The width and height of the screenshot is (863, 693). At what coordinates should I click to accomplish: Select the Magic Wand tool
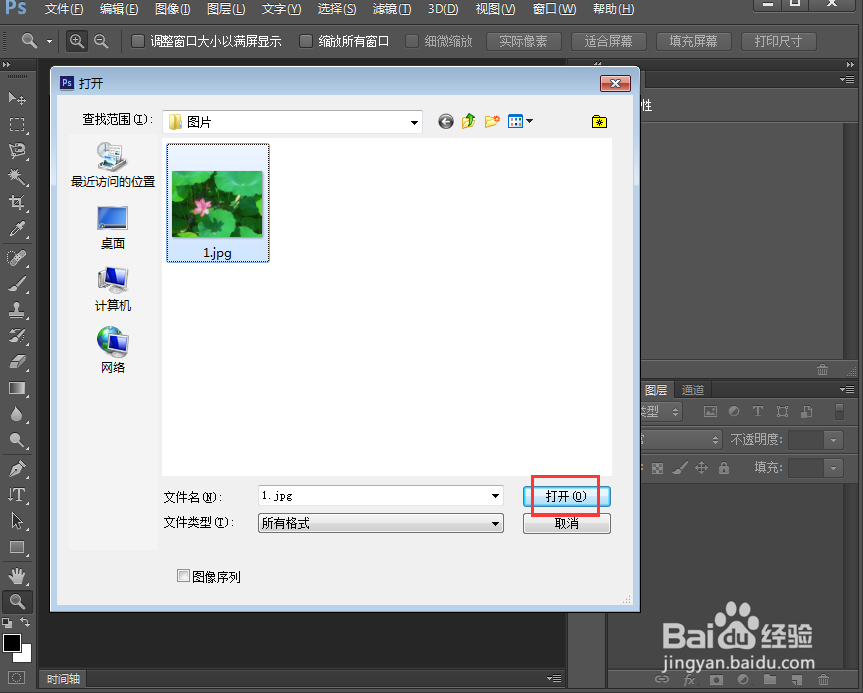17,177
